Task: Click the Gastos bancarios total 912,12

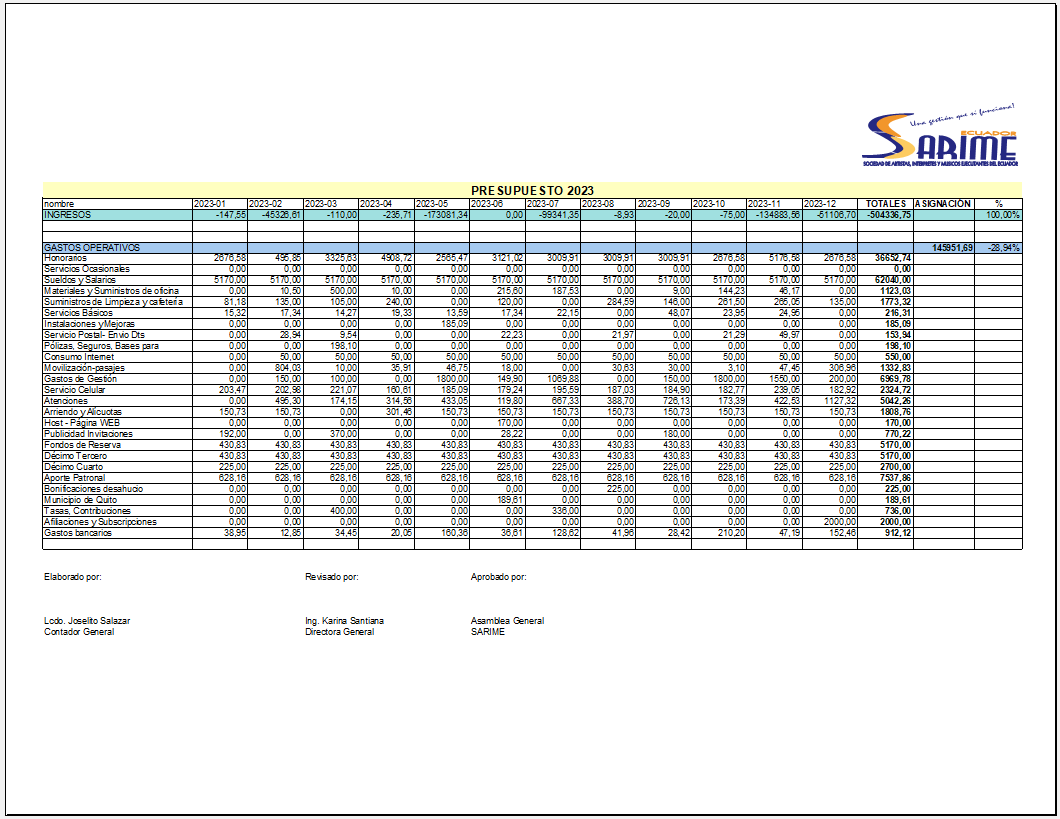Action: [898, 532]
